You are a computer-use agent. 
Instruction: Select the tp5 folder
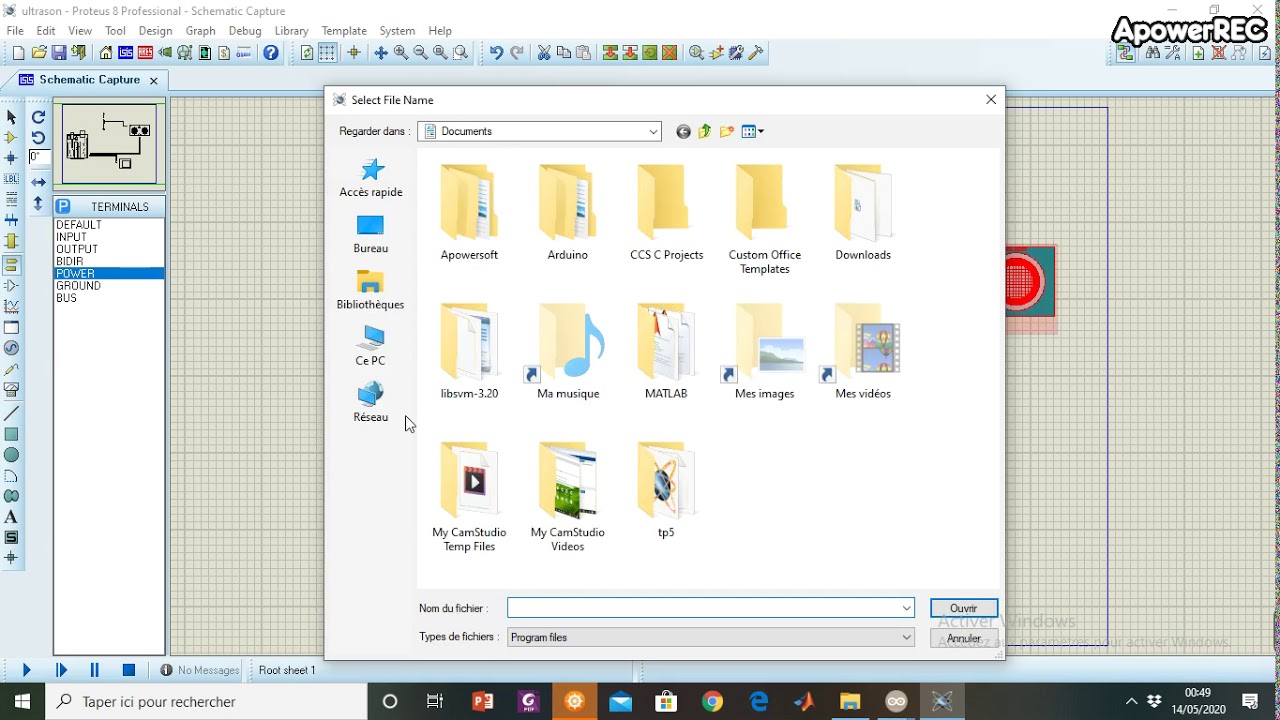(666, 490)
